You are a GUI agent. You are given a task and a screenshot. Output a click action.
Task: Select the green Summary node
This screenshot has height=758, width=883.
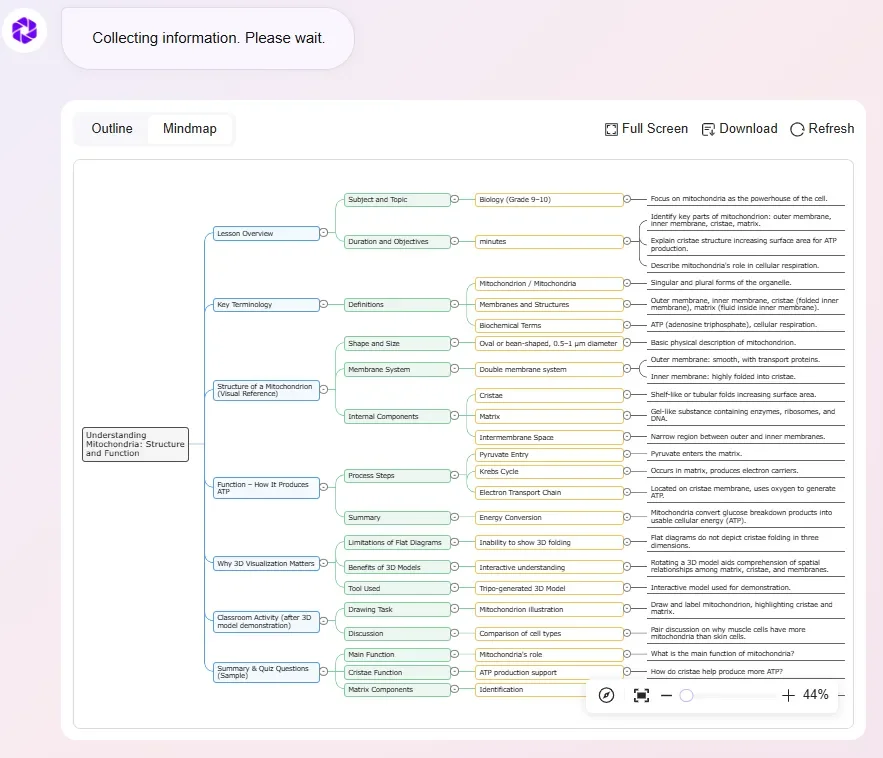coord(397,518)
